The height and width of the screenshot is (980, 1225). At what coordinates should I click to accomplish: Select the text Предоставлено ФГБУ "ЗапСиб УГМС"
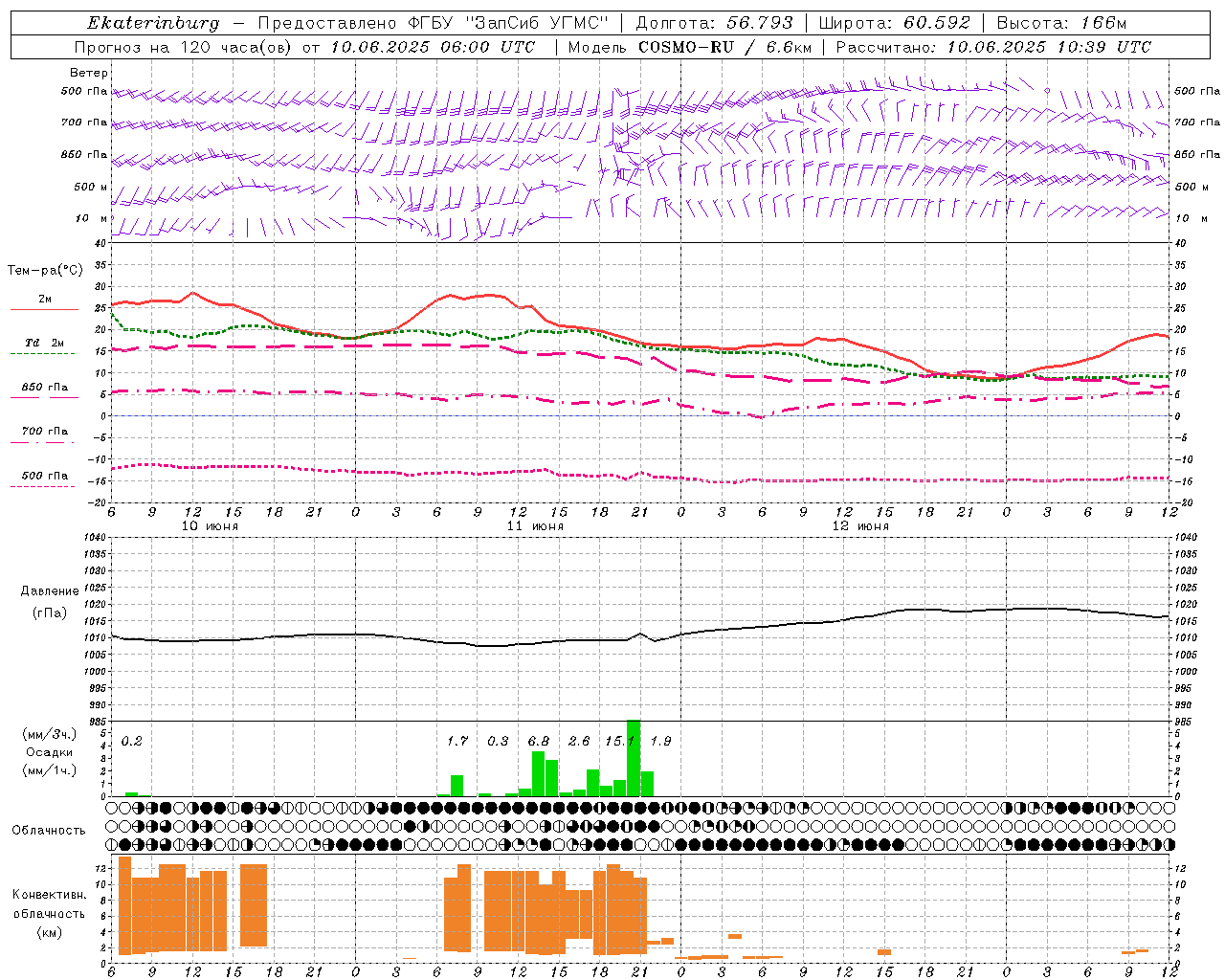click(434, 23)
